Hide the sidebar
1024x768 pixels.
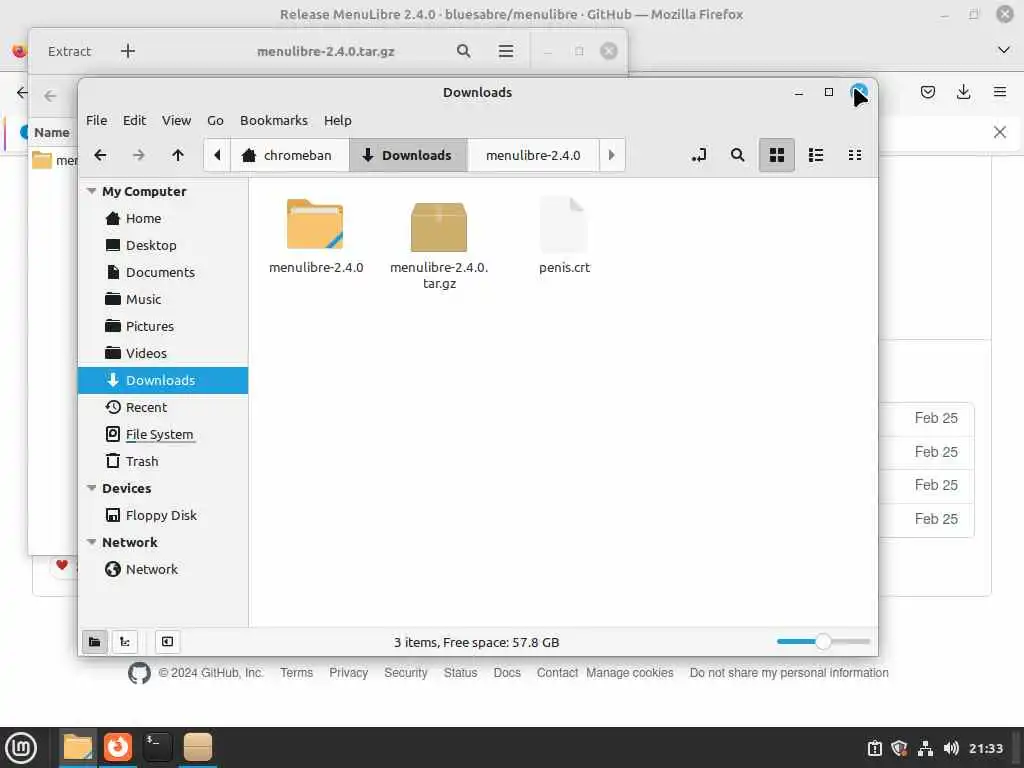click(x=167, y=642)
